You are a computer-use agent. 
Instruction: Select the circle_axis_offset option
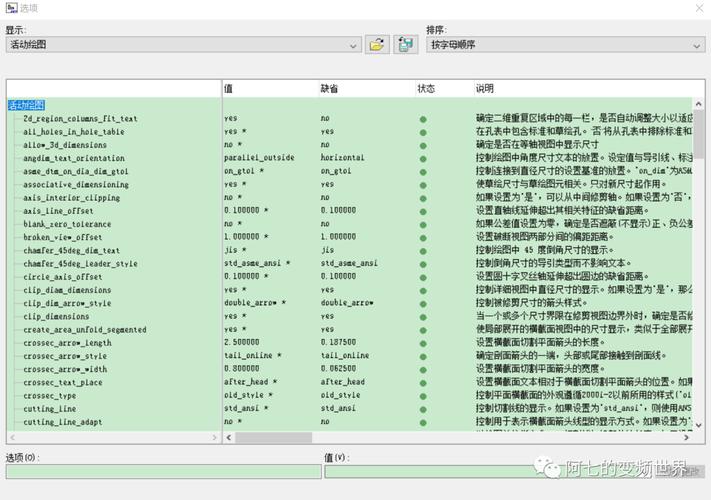63,277
